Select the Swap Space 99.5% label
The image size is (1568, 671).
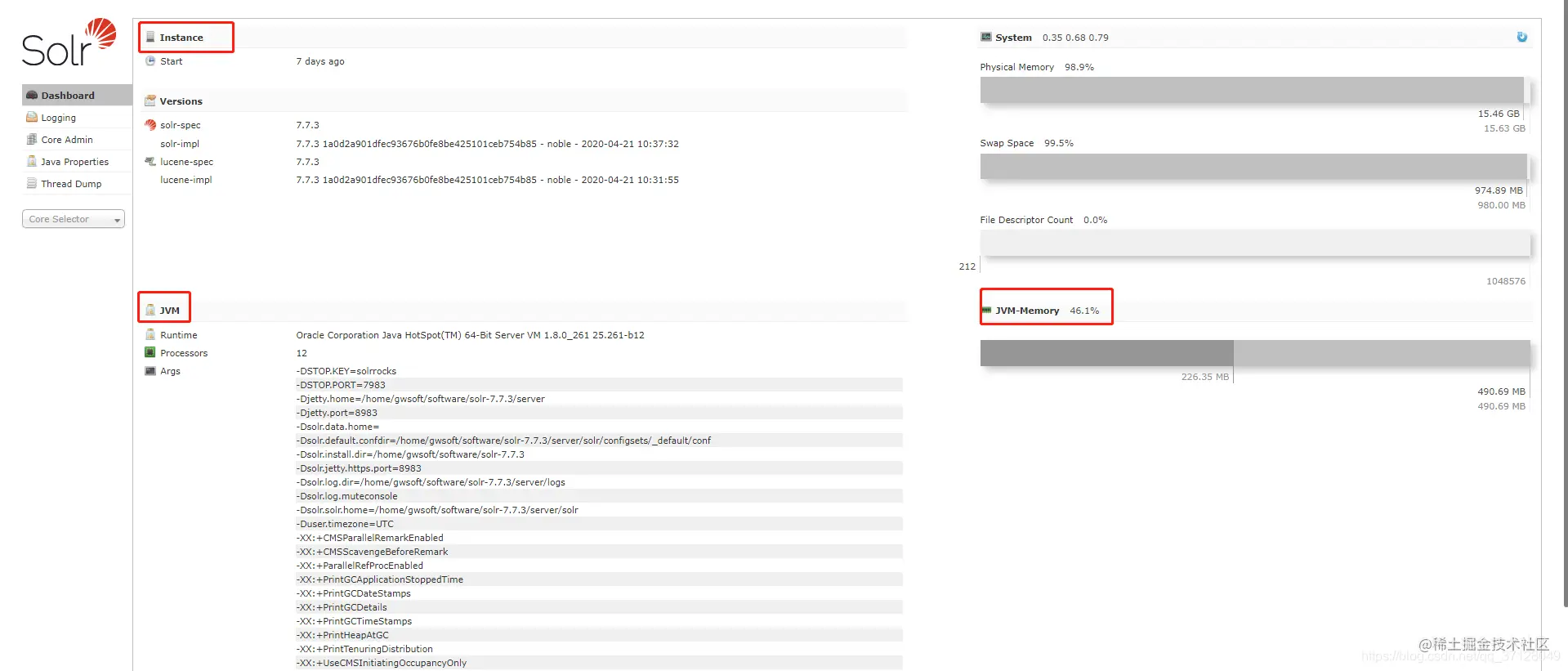tap(1027, 143)
